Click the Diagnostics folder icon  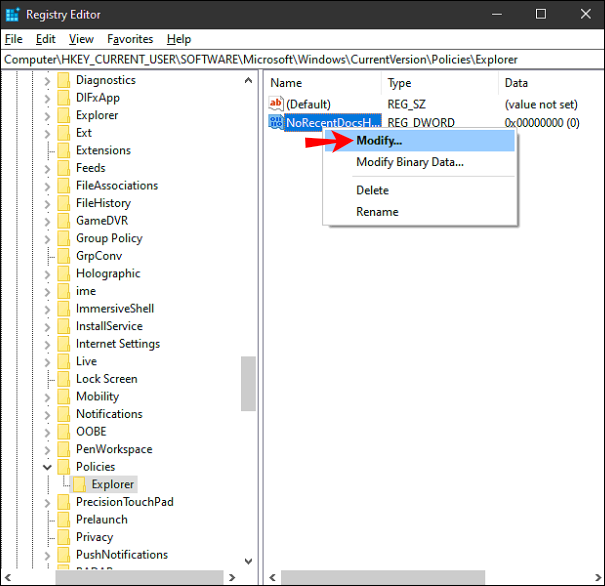(64, 80)
